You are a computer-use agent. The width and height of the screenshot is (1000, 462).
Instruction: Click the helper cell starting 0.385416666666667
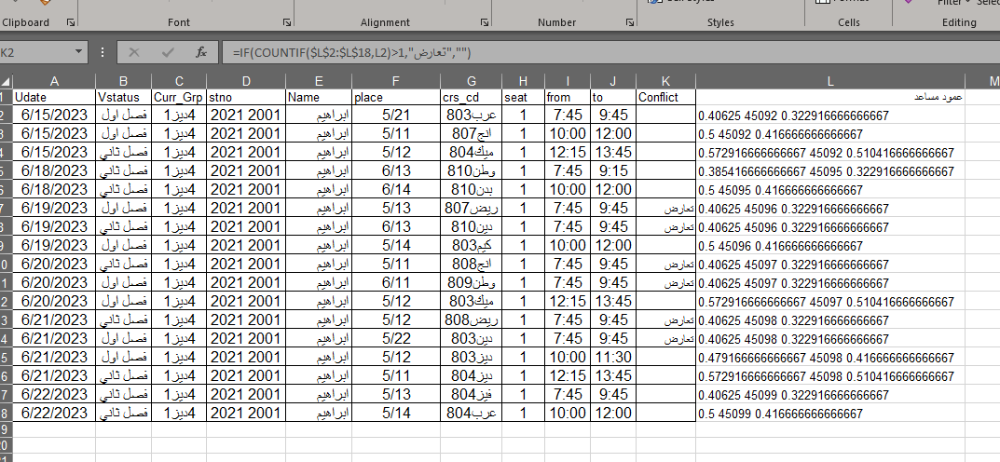coord(830,171)
